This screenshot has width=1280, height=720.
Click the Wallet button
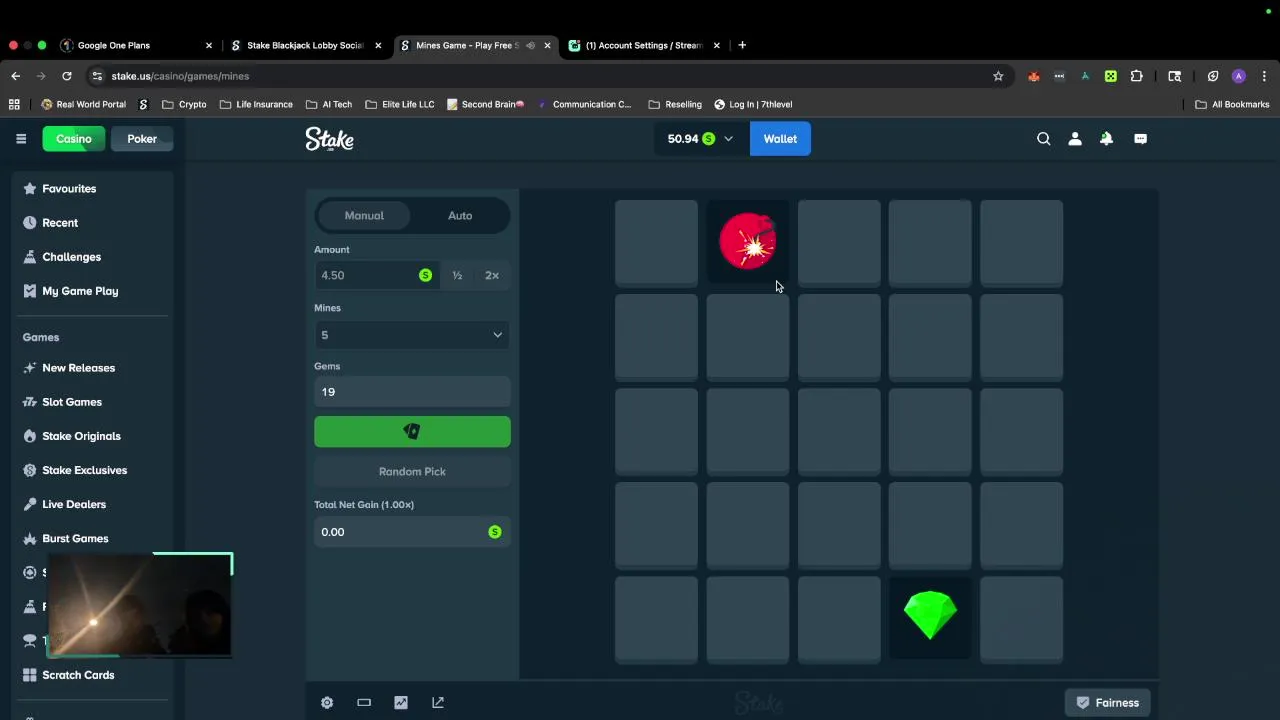click(x=780, y=139)
